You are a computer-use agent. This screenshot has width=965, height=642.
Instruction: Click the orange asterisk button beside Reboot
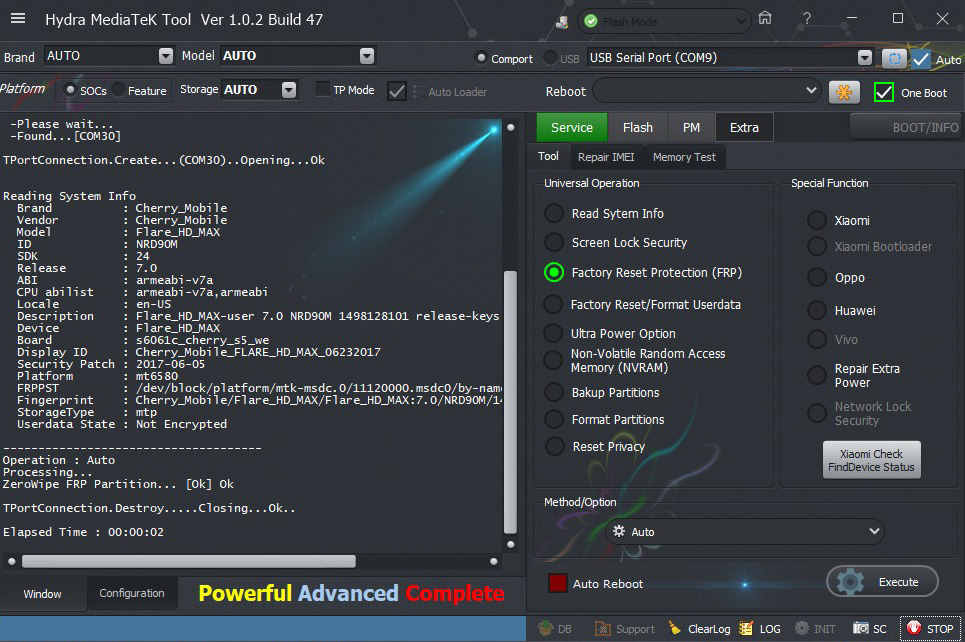[x=844, y=92]
